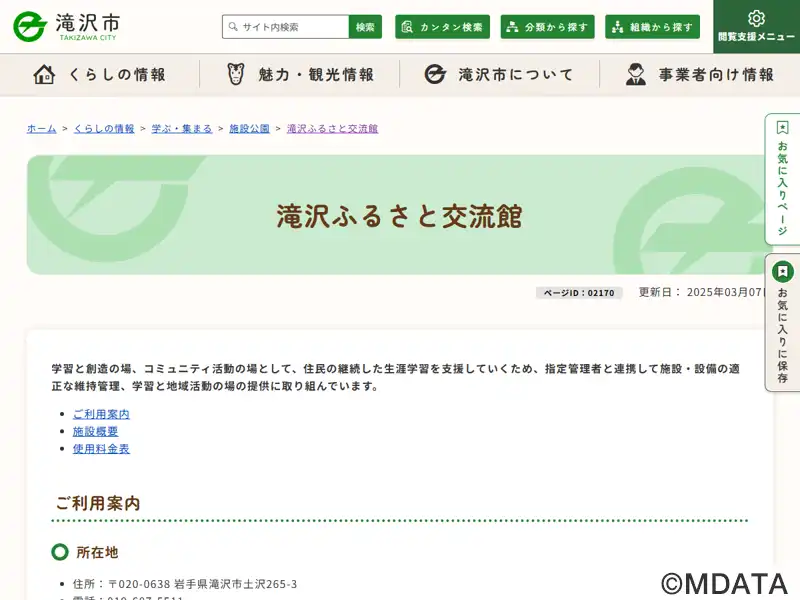Open the 事業者向け情報 menu

click(x=699, y=75)
